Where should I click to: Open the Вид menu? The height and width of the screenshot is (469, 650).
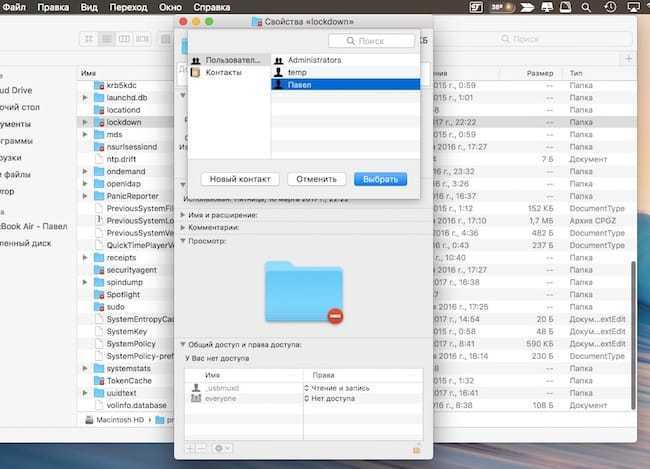coord(89,7)
